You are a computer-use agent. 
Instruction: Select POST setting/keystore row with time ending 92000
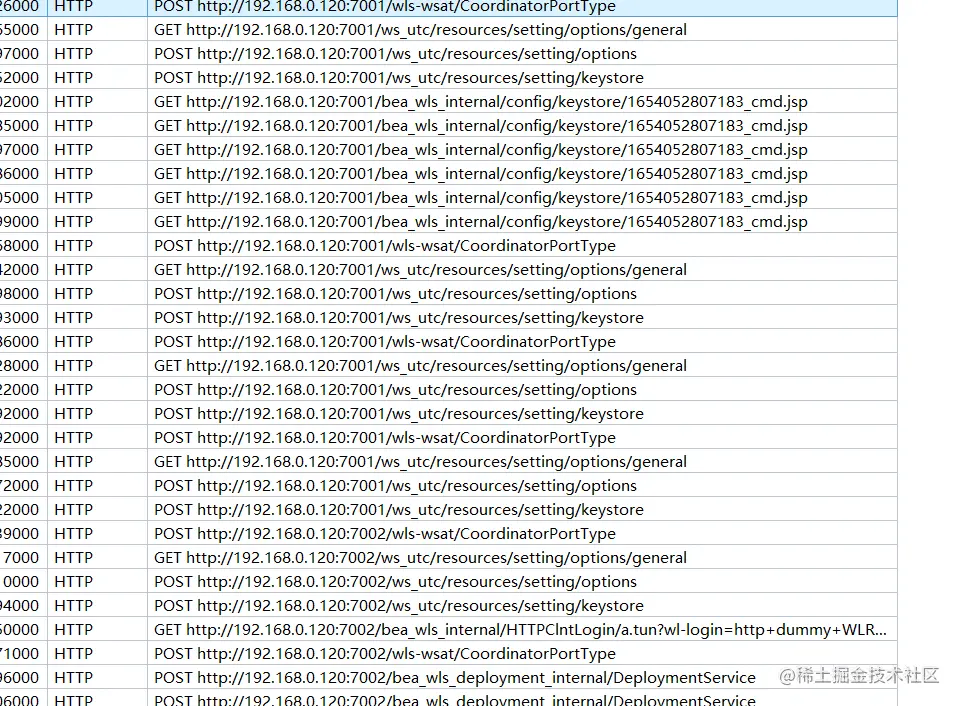[x=448, y=414]
